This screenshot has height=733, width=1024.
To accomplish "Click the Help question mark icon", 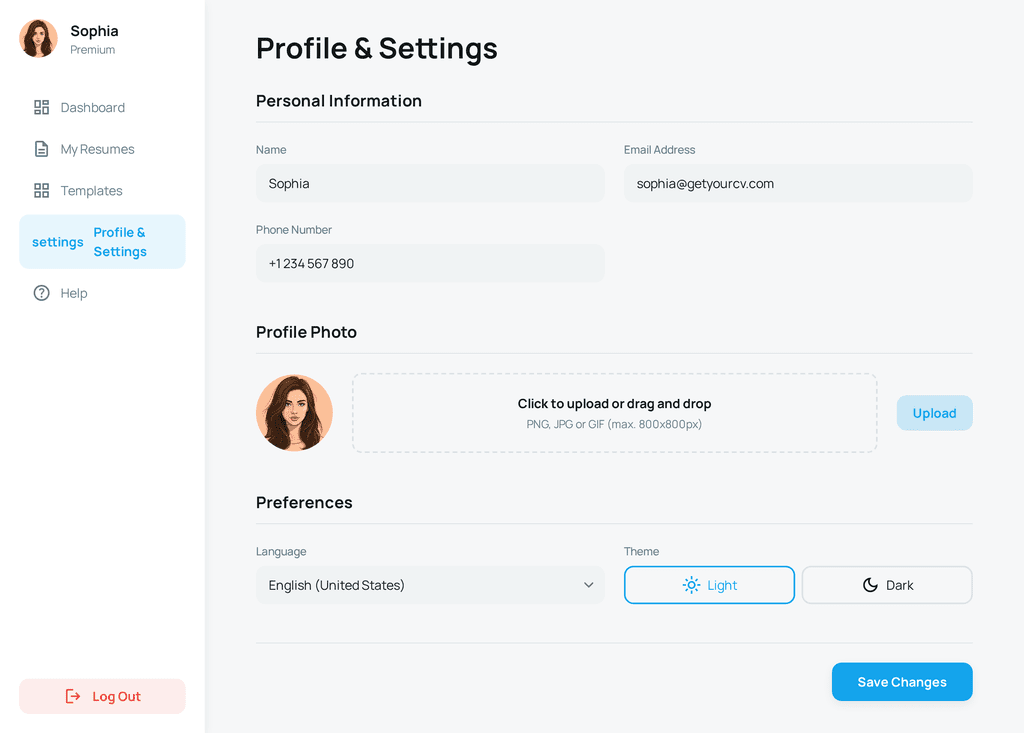I will (x=41, y=293).
